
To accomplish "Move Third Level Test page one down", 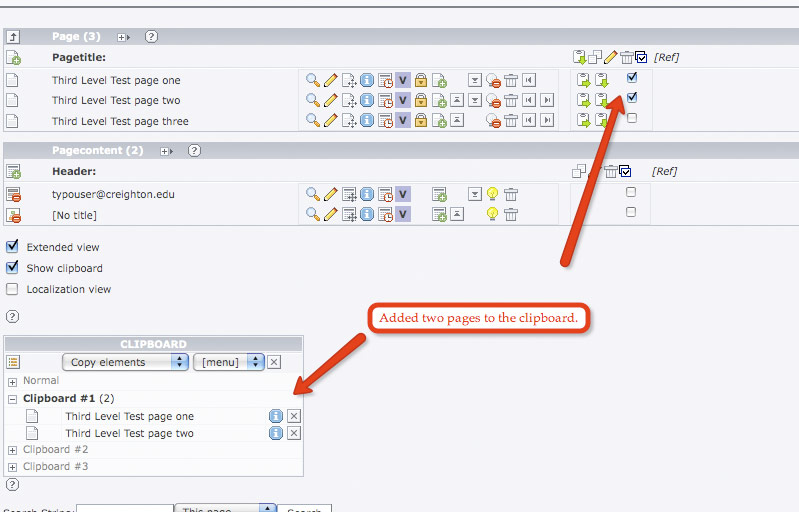I will point(475,80).
